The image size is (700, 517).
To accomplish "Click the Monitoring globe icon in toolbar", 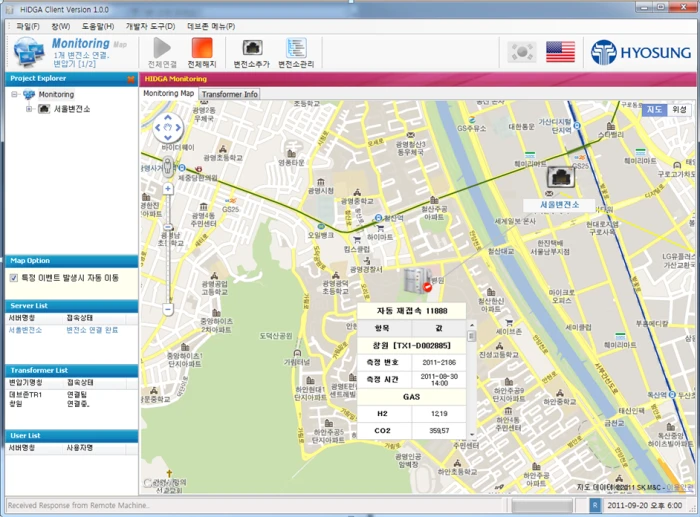I will (x=29, y=52).
